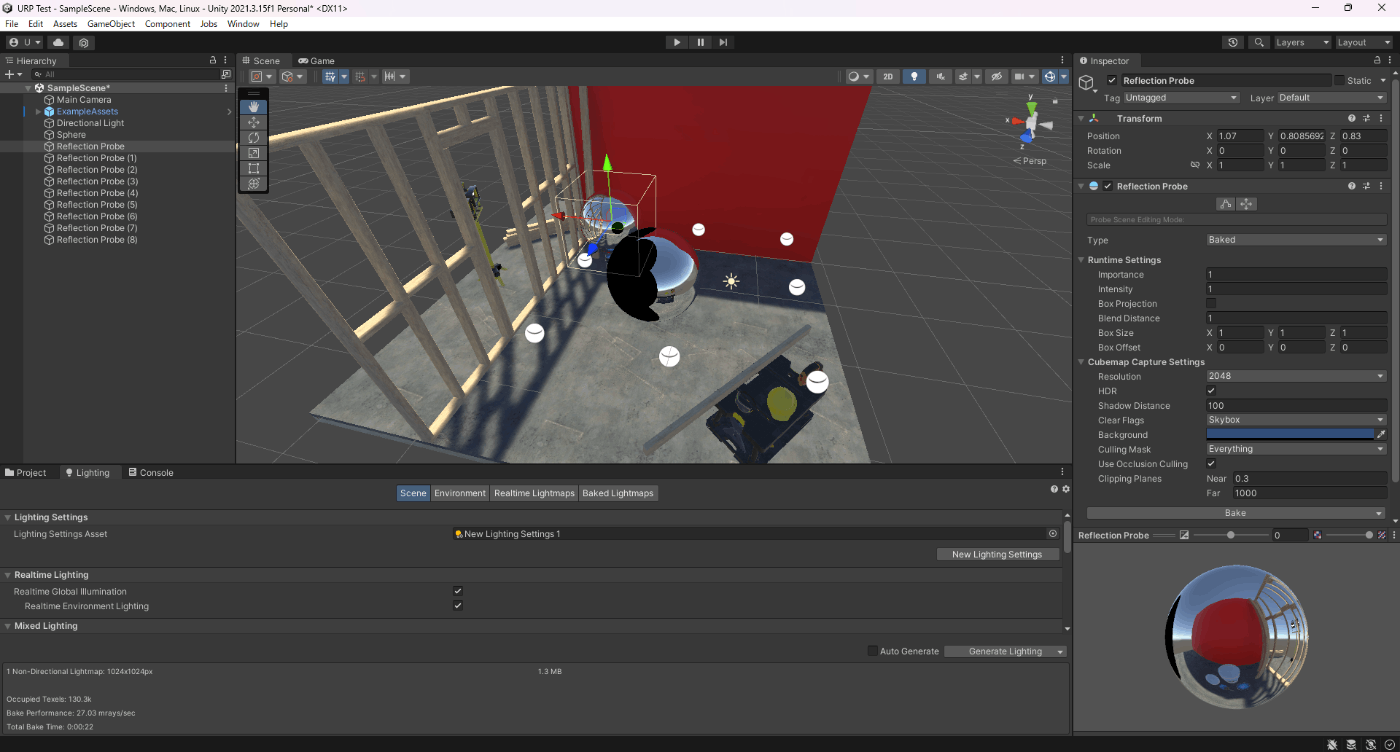Open draw mode shading dropdown
1400x752 pixels.
tap(858, 76)
